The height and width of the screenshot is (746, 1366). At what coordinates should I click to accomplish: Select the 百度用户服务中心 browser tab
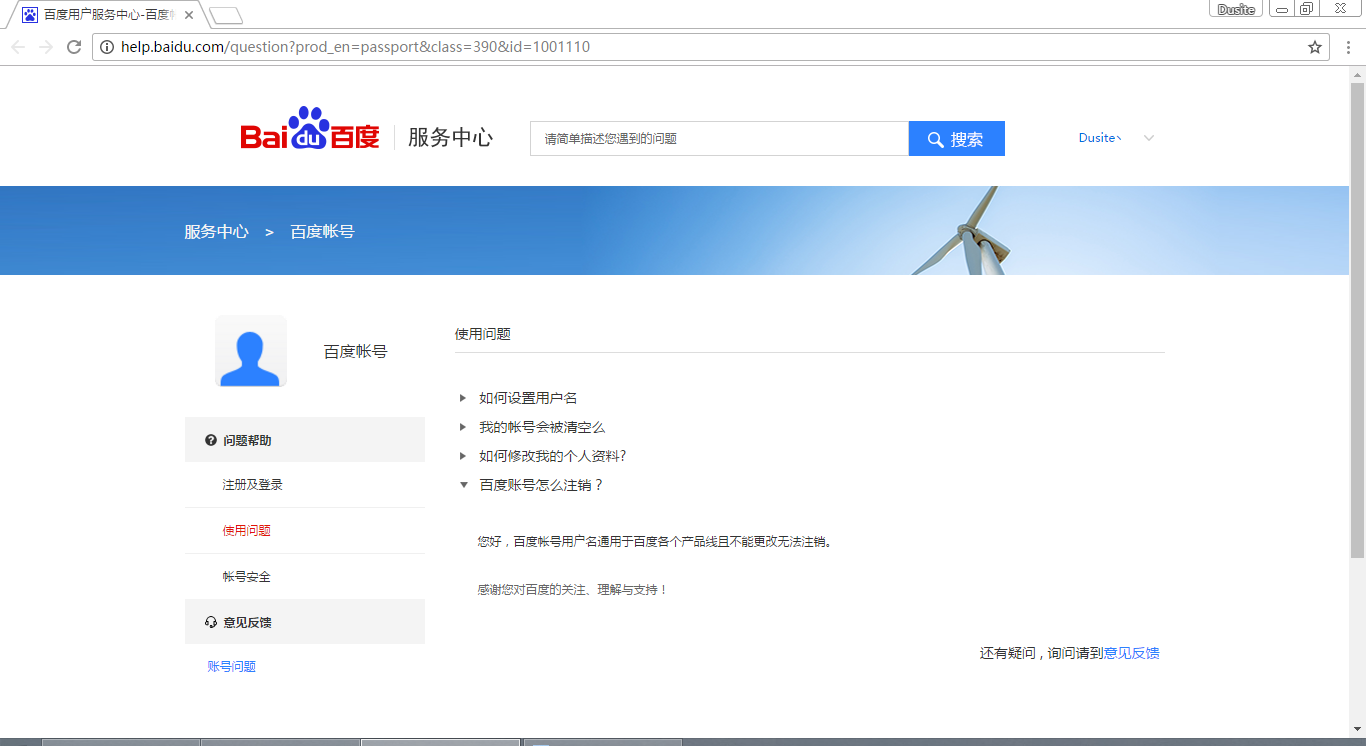tap(110, 15)
